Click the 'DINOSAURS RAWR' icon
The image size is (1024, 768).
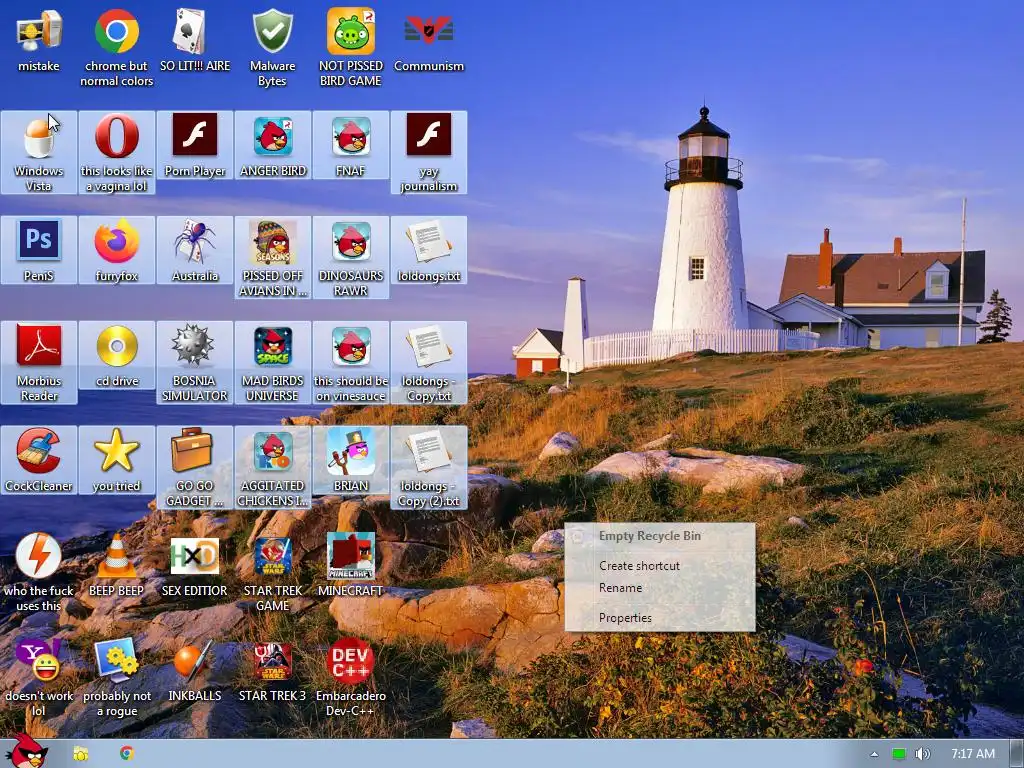coord(351,257)
